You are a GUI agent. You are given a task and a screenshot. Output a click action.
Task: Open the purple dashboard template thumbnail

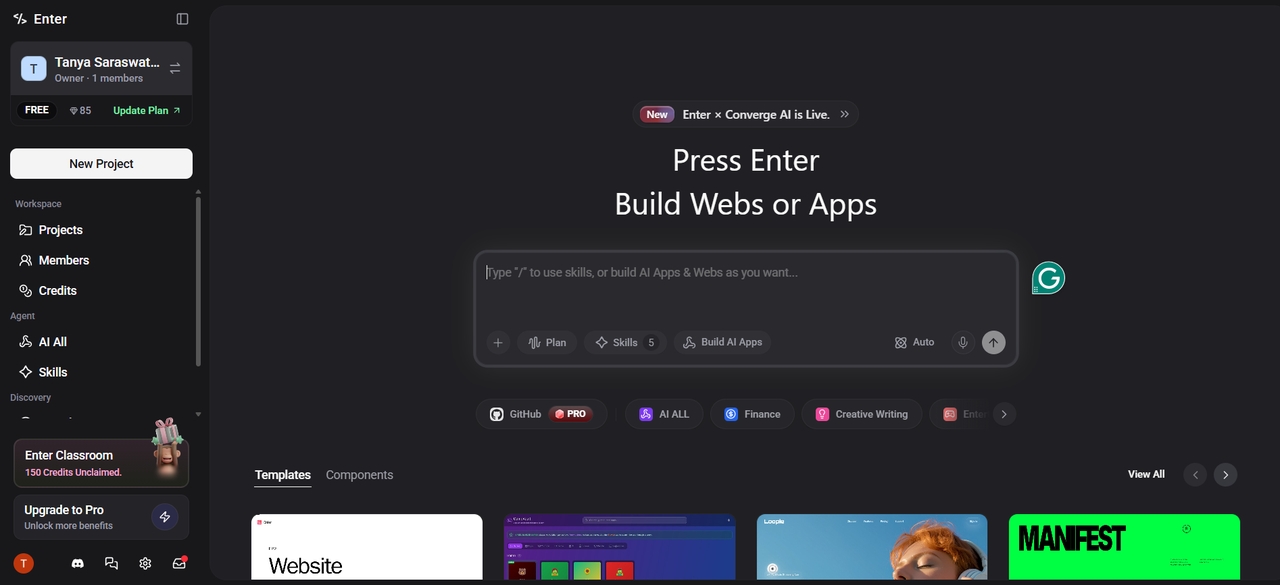point(620,547)
